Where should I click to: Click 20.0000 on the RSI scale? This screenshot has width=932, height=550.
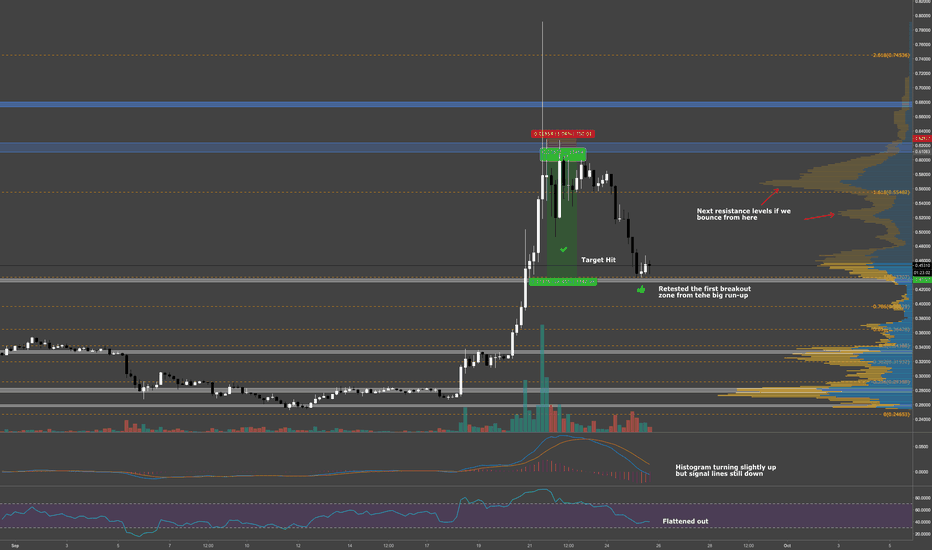click(x=922, y=534)
